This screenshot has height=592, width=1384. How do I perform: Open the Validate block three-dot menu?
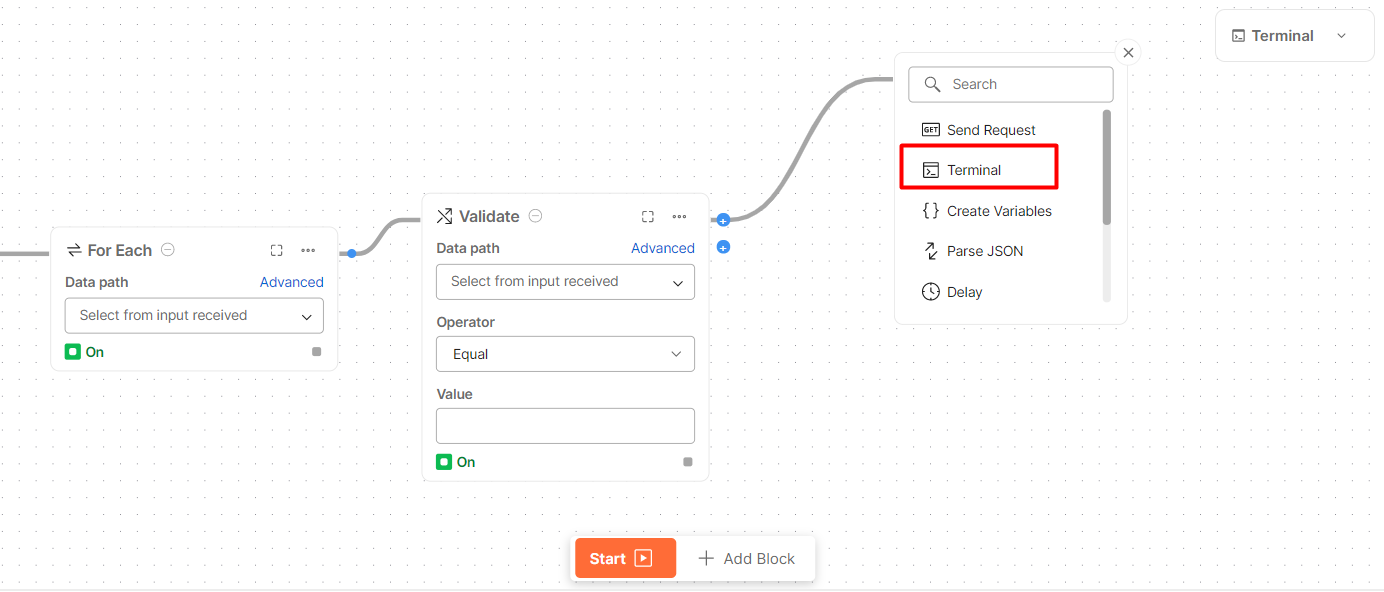point(680,216)
